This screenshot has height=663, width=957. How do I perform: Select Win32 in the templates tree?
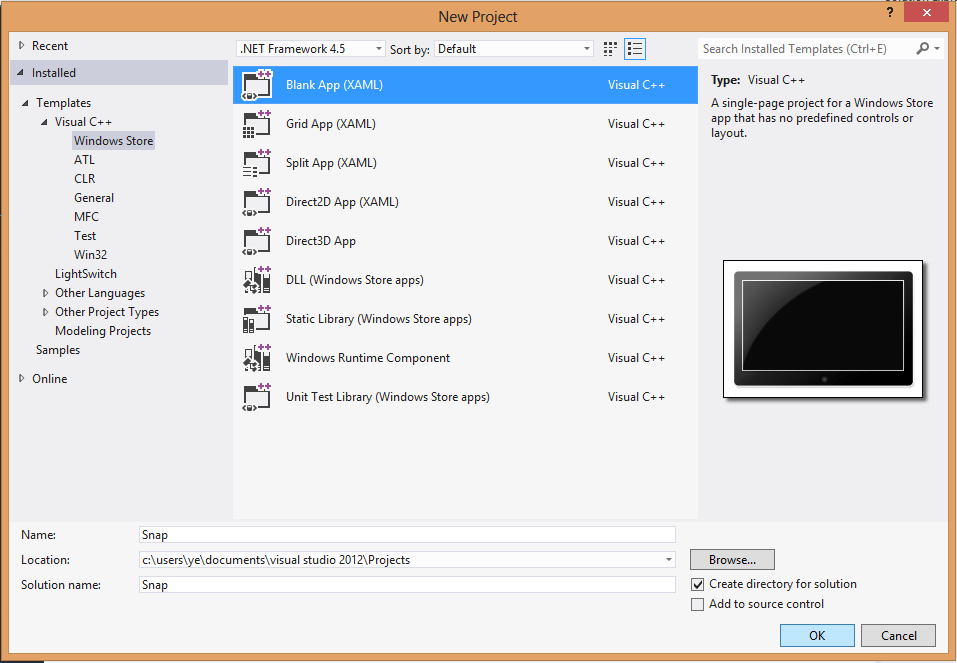[90, 255]
